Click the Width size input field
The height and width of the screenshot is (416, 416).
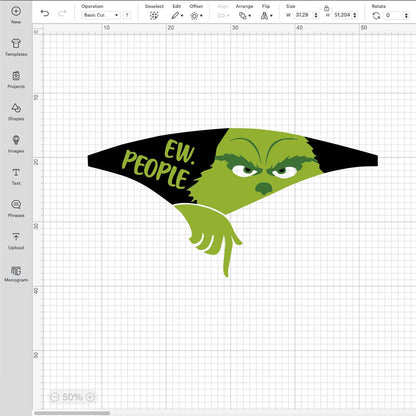[x=302, y=15]
